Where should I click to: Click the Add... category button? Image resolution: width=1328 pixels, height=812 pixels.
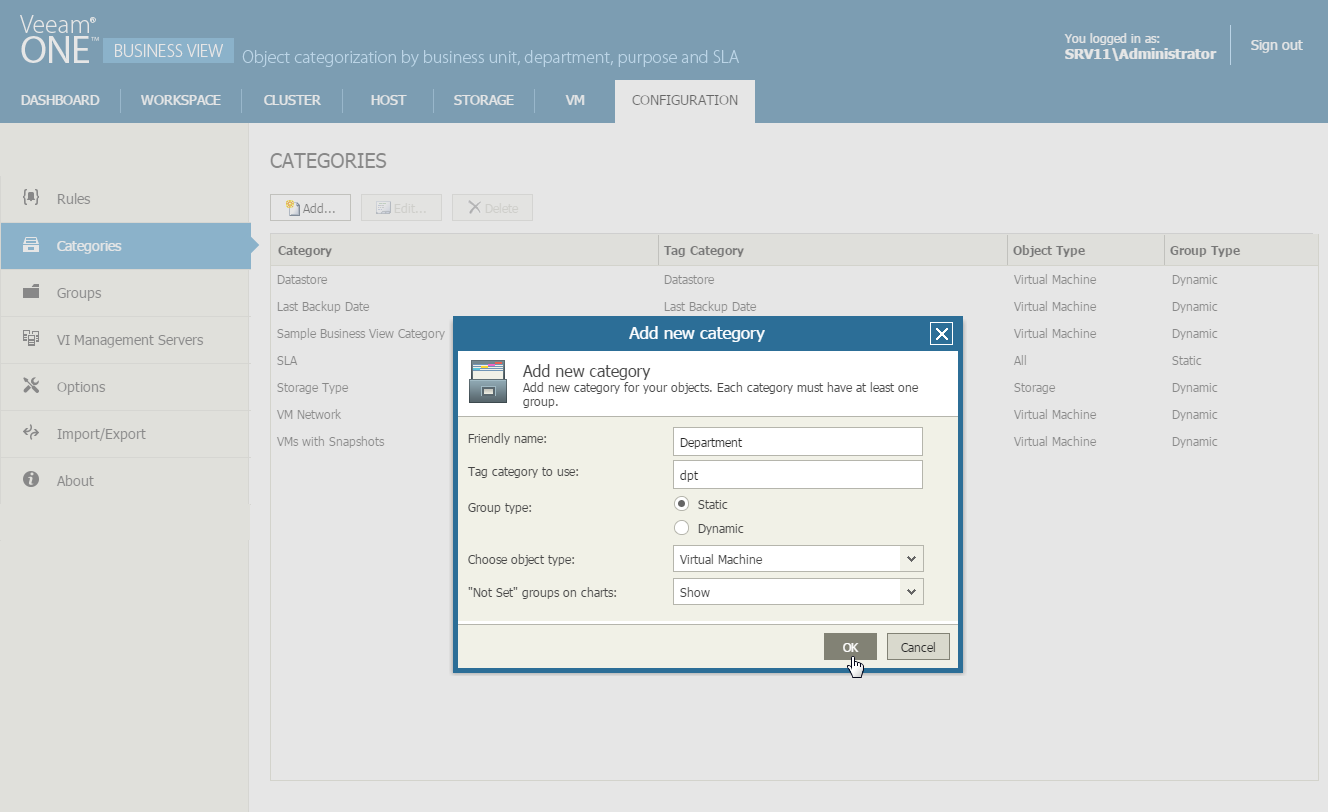pyautogui.click(x=310, y=208)
